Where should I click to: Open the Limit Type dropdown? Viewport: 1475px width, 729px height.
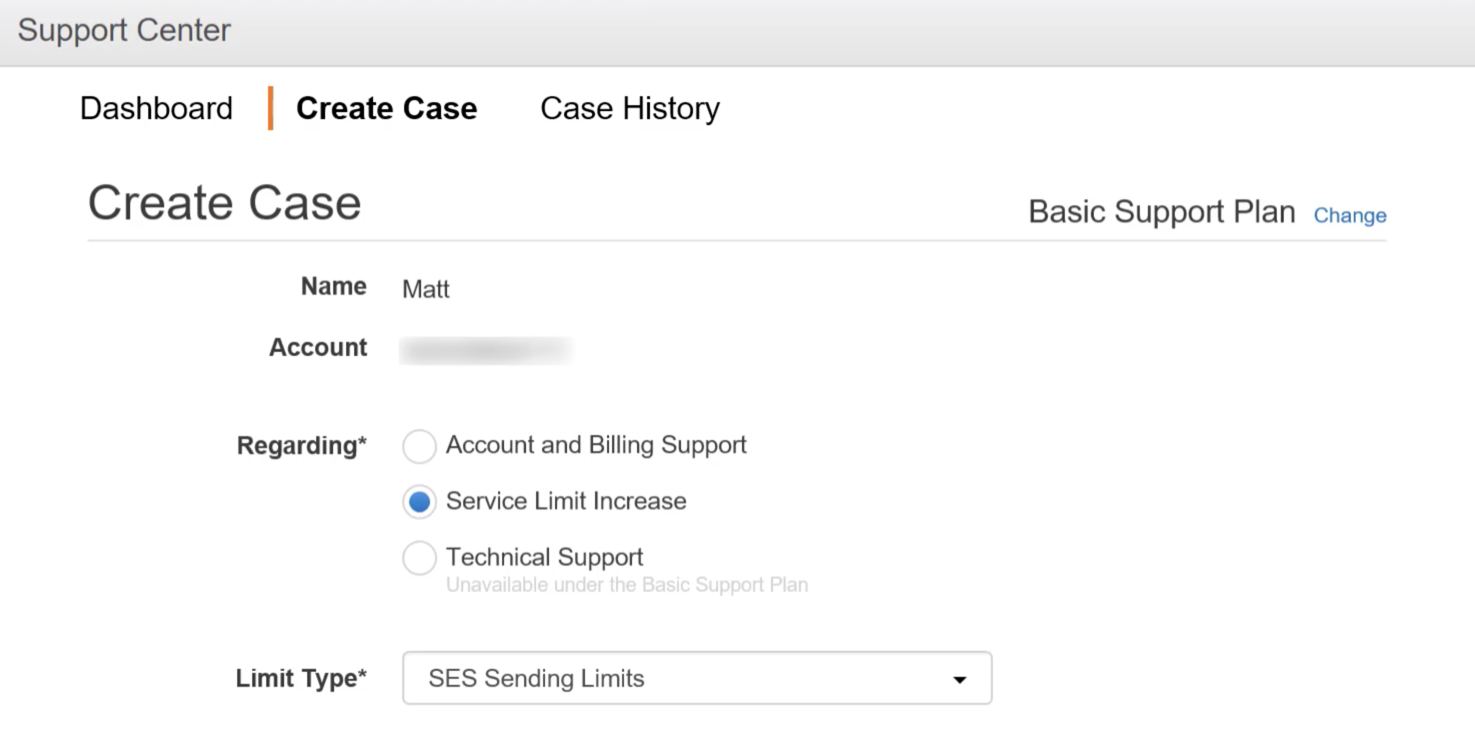[696, 678]
